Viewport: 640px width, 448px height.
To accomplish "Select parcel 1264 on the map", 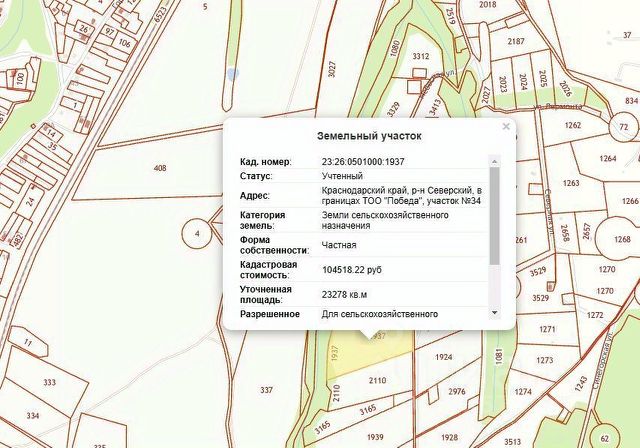I will (608, 158).
